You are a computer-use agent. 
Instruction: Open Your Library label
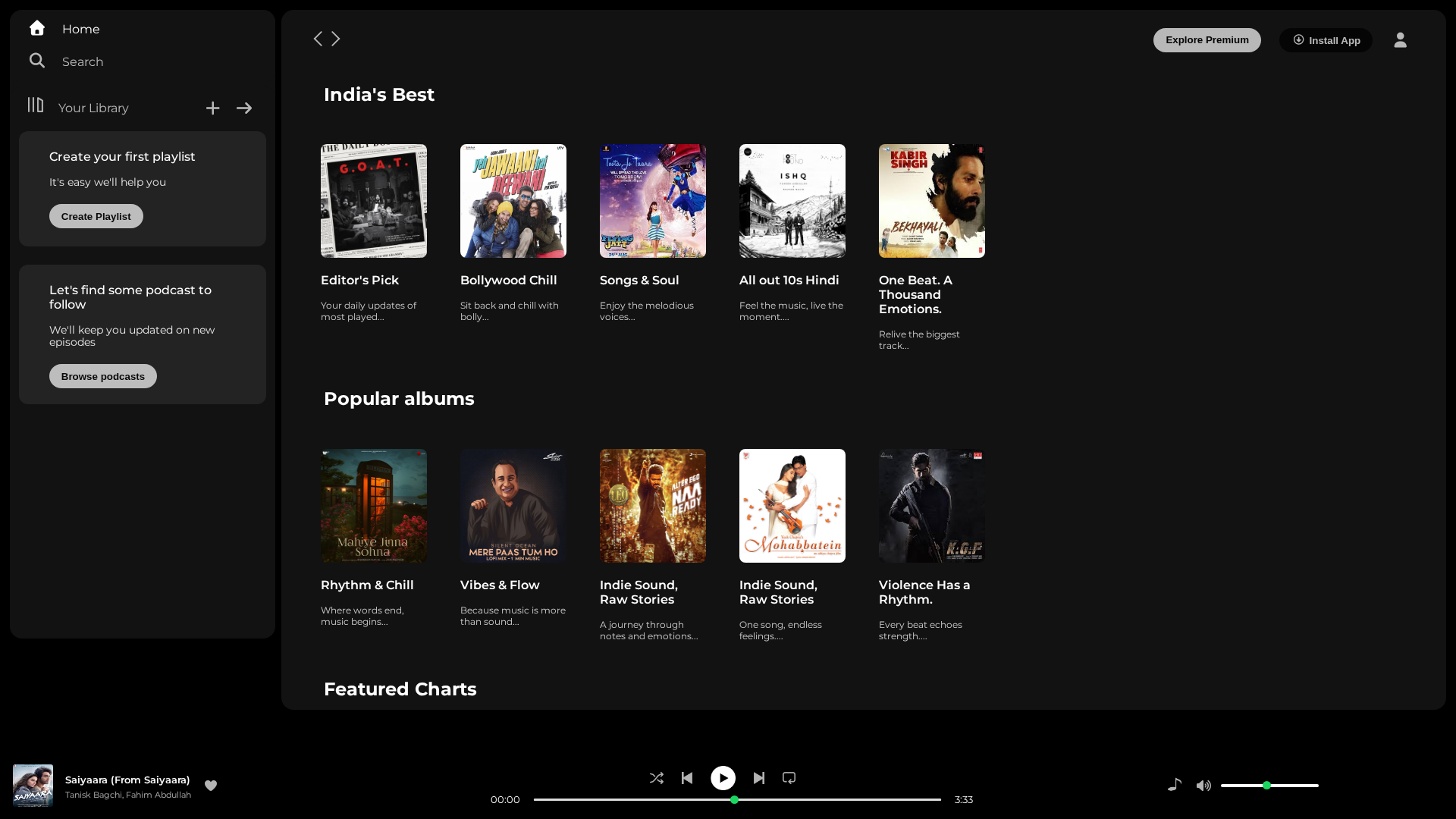pyautogui.click(x=93, y=108)
